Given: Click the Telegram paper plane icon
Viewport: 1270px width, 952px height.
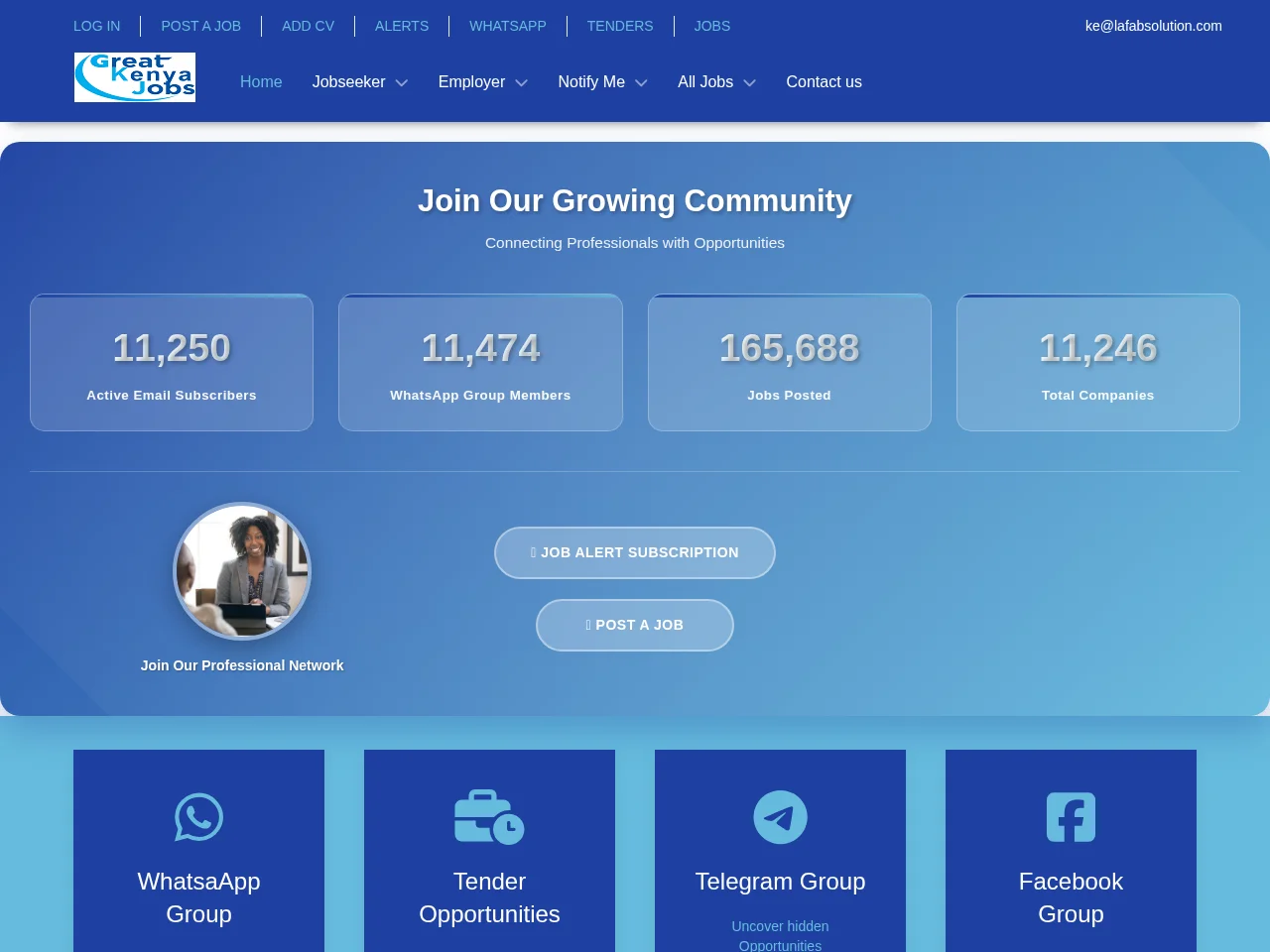Looking at the screenshot, I should (x=780, y=817).
